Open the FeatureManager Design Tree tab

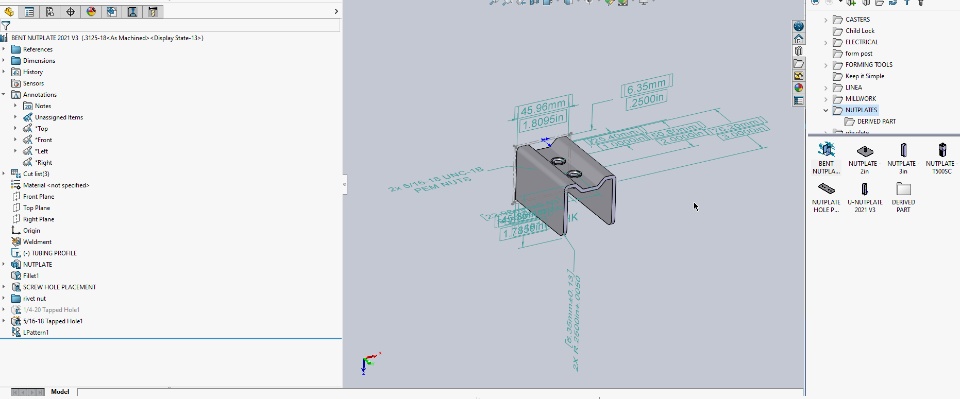click(9, 12)
